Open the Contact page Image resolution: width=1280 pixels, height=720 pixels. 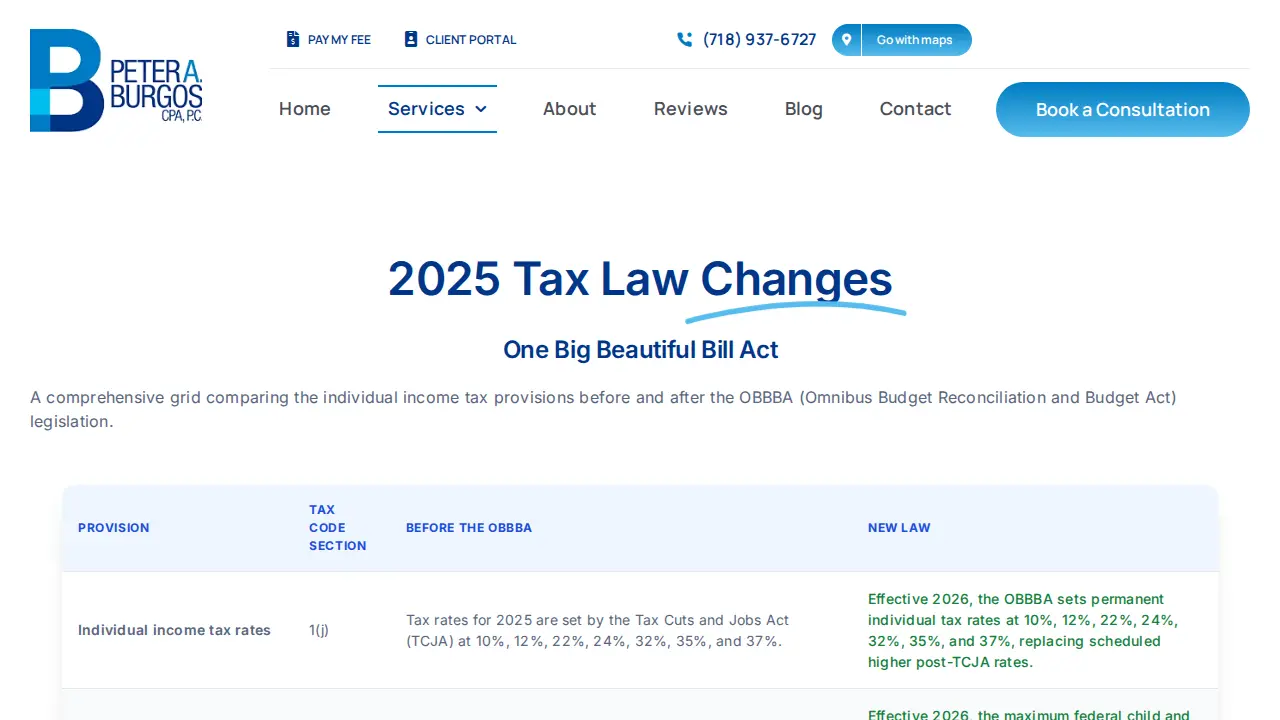click(916, 109)
